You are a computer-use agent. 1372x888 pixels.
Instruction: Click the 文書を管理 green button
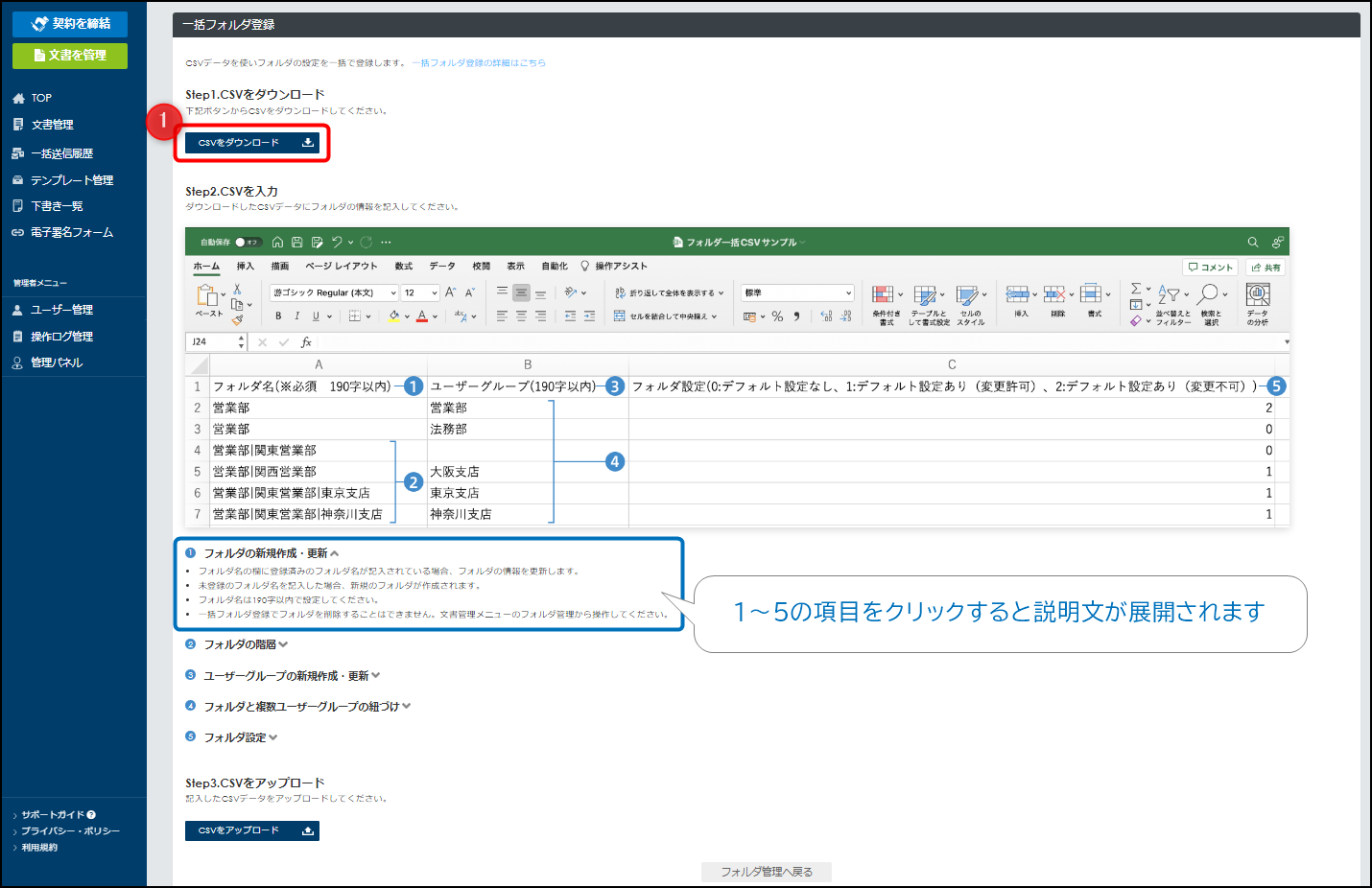tap(70, 56)
